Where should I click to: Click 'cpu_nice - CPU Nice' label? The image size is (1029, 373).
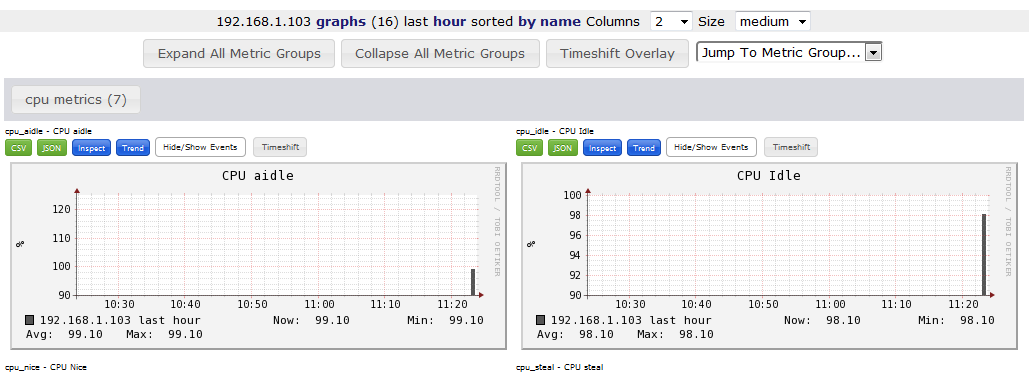(x=45, y=367)
